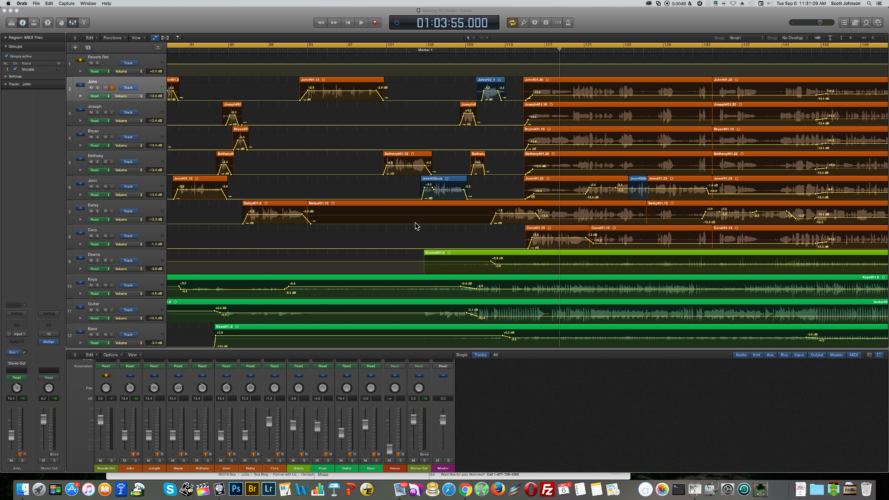Open Photoshop from the Dock

(236, 489)
